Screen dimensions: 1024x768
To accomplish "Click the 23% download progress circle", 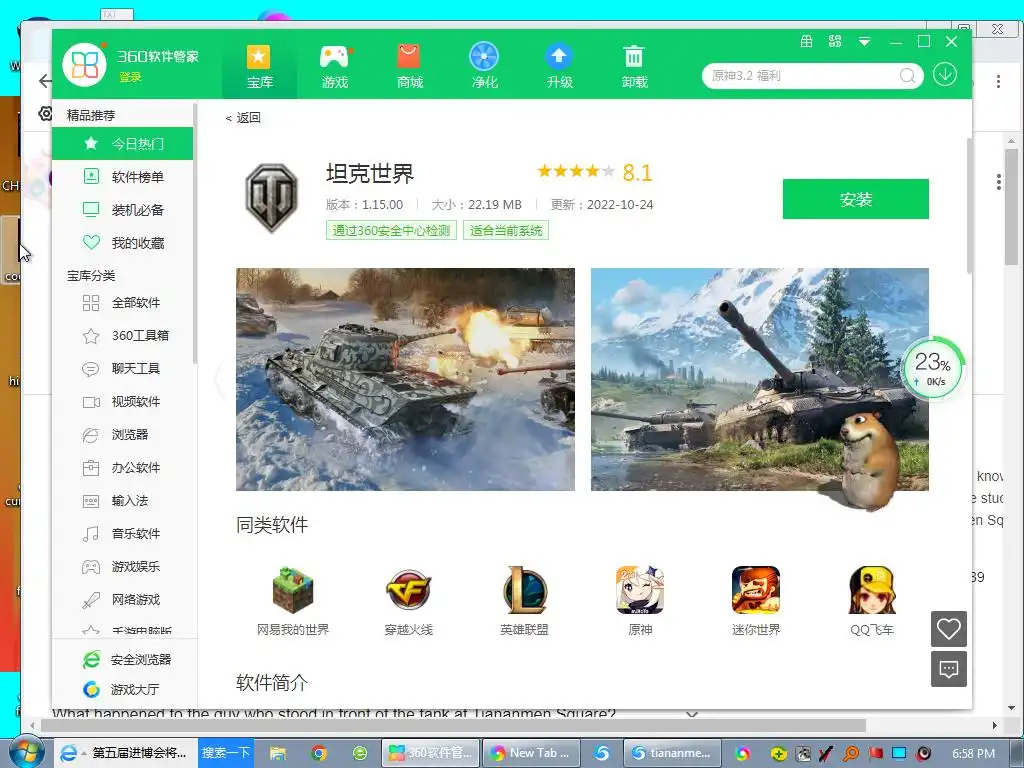I will (933, 369).
